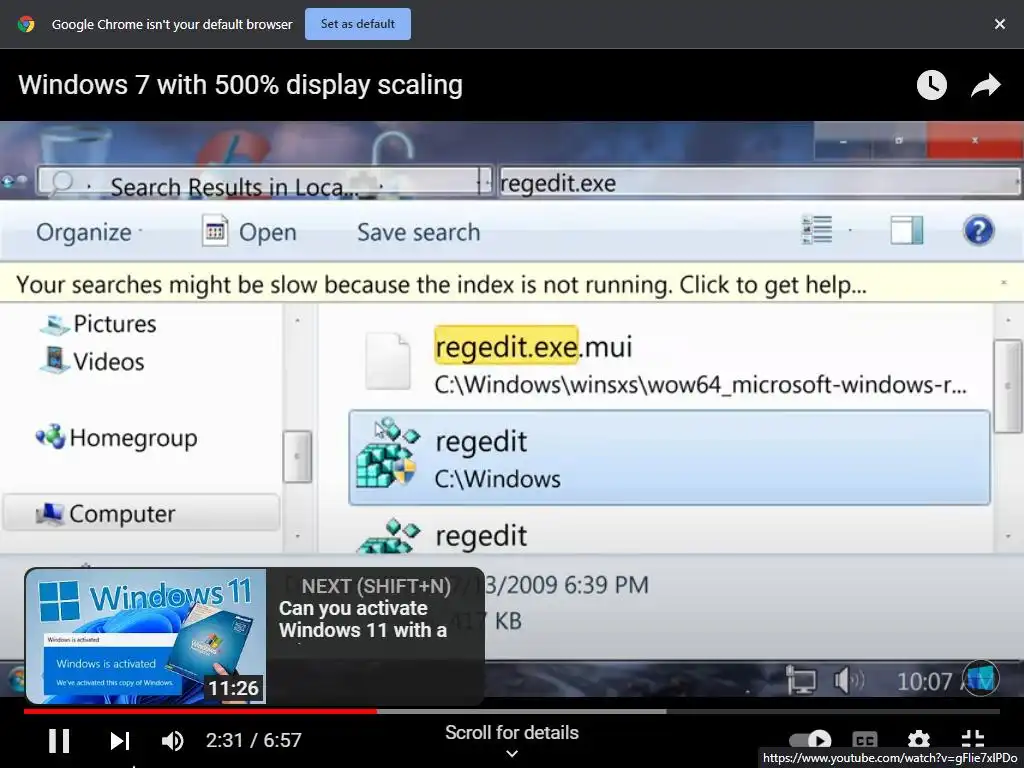Viewport: 1024px width, 768px height.
Task: Click the blank regedit.exe.mui file icon
Action: click(x=388, y=361)
